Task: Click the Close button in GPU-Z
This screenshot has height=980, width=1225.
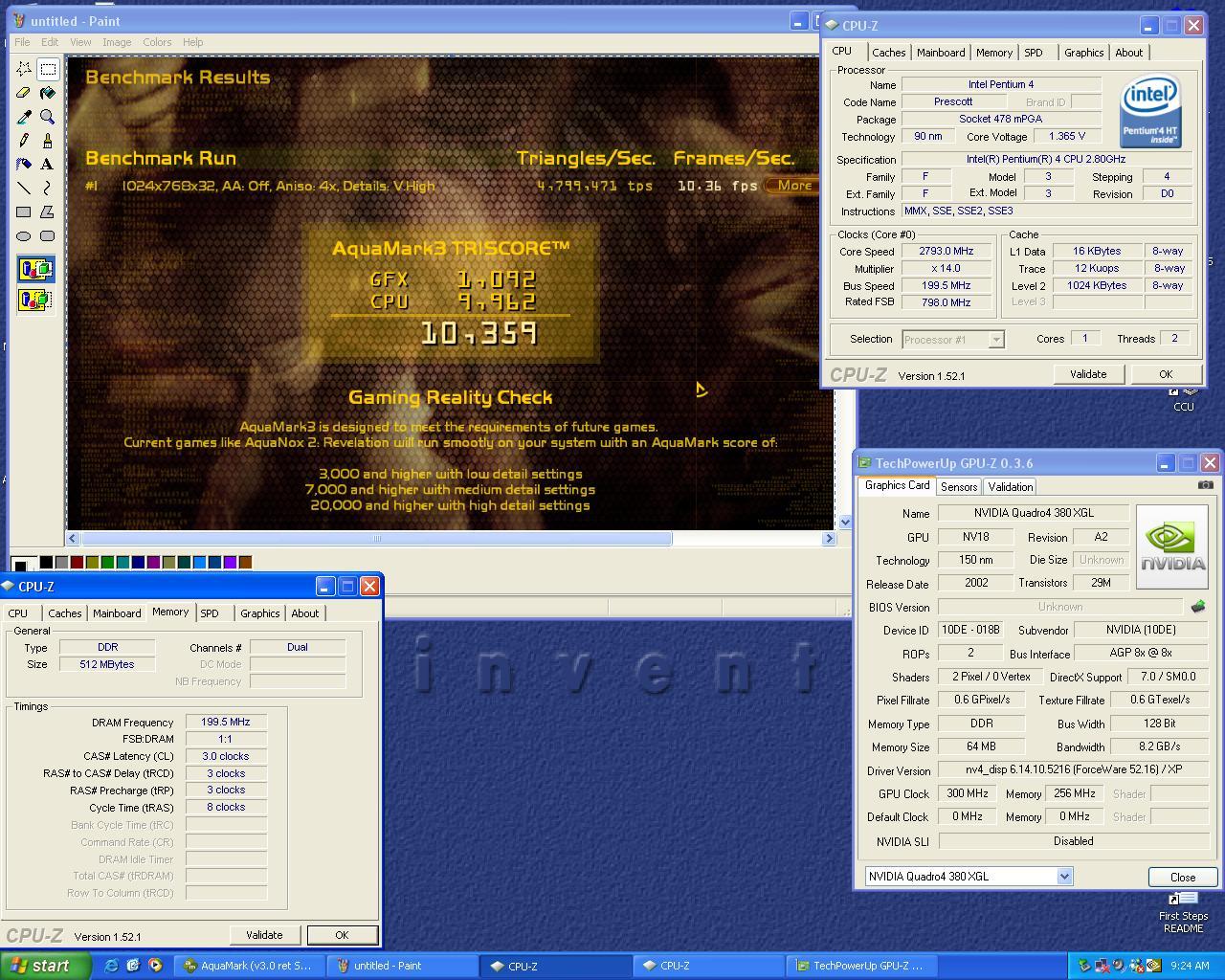Action: (x=1183, y=877)
